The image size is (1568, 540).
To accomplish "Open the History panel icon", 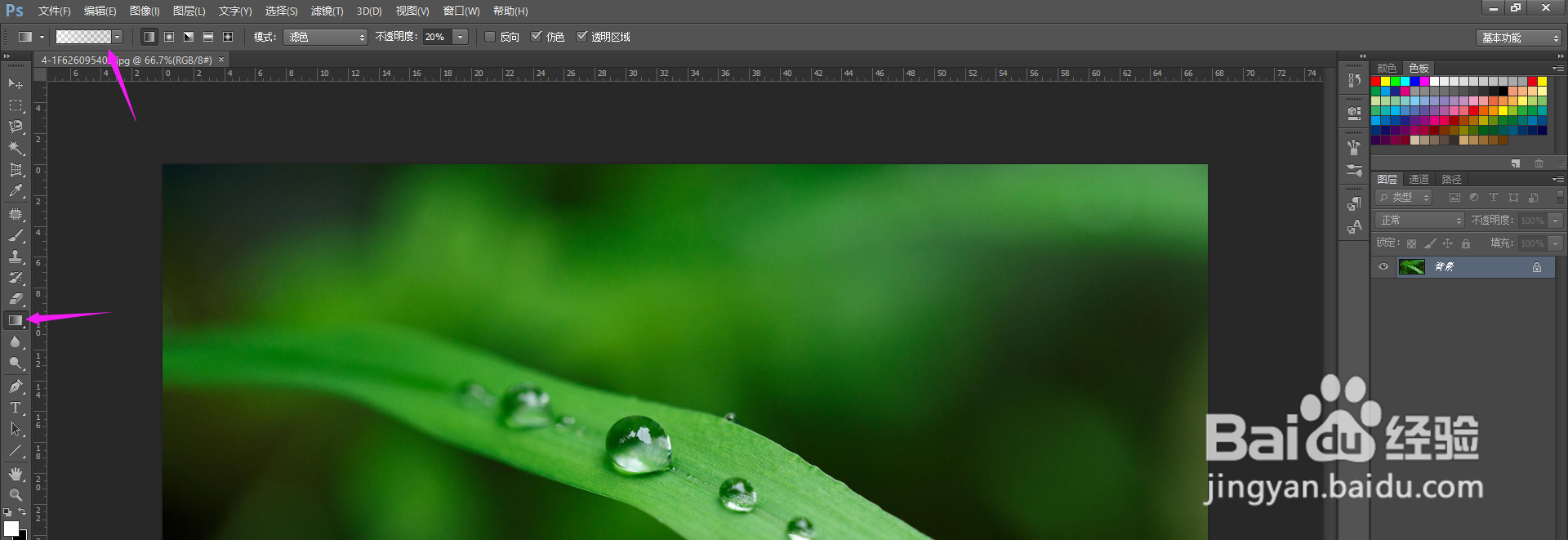I will click(1354, 80).
